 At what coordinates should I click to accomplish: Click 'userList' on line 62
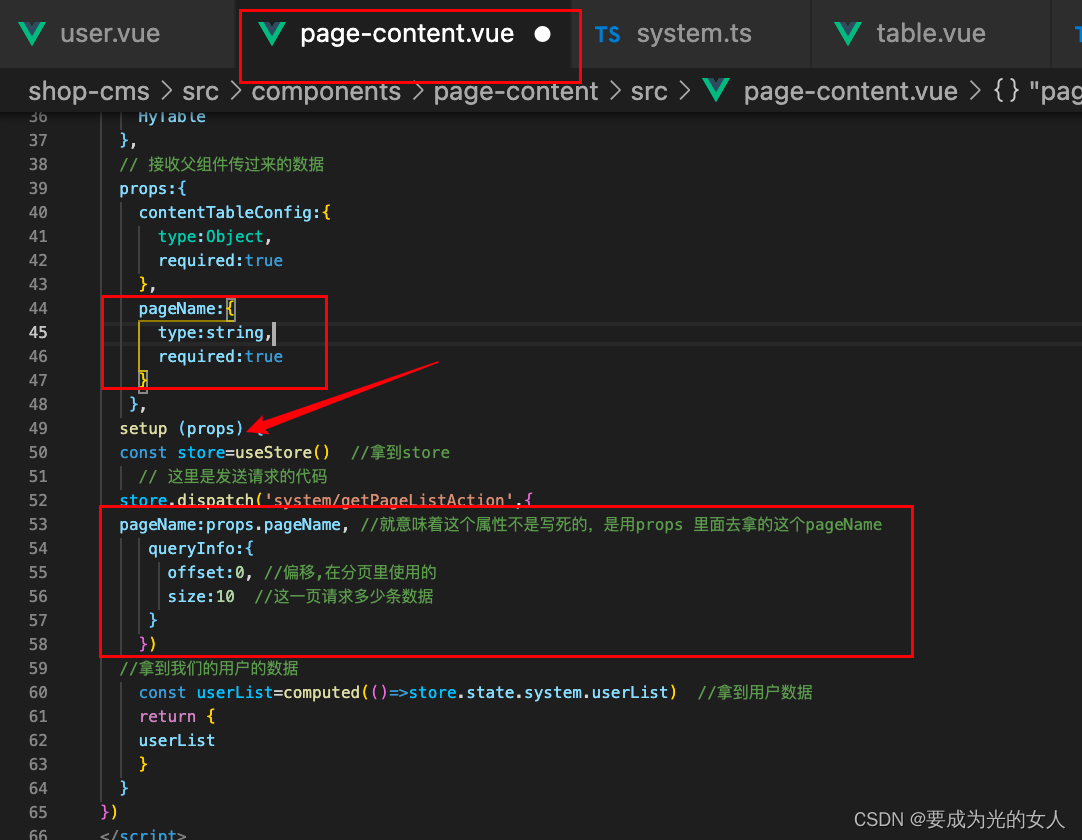pyautogui.click(x=177, y=741)
